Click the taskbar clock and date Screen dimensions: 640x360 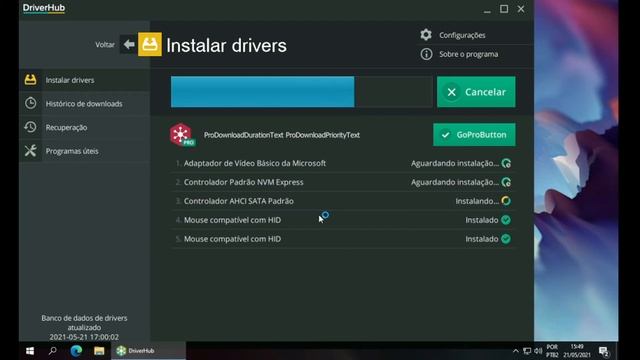click(577, 351)
